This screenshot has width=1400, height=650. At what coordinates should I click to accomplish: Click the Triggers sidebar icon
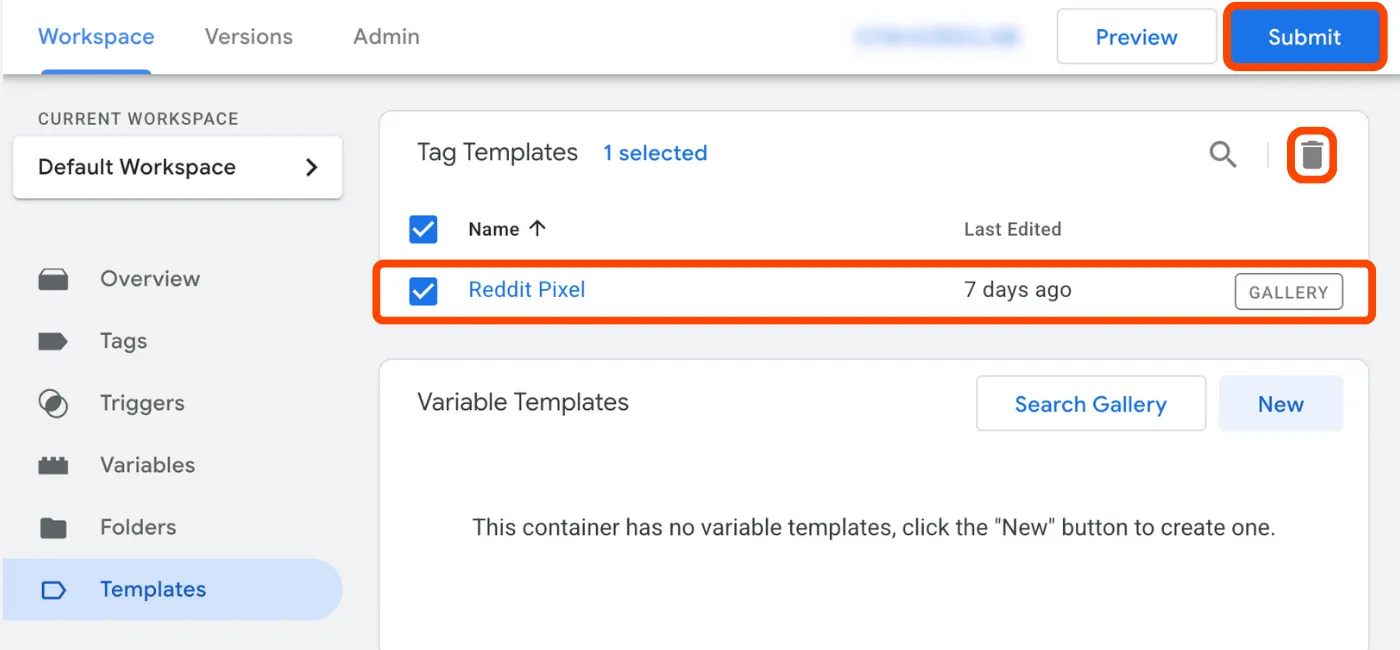click(53, 403)
